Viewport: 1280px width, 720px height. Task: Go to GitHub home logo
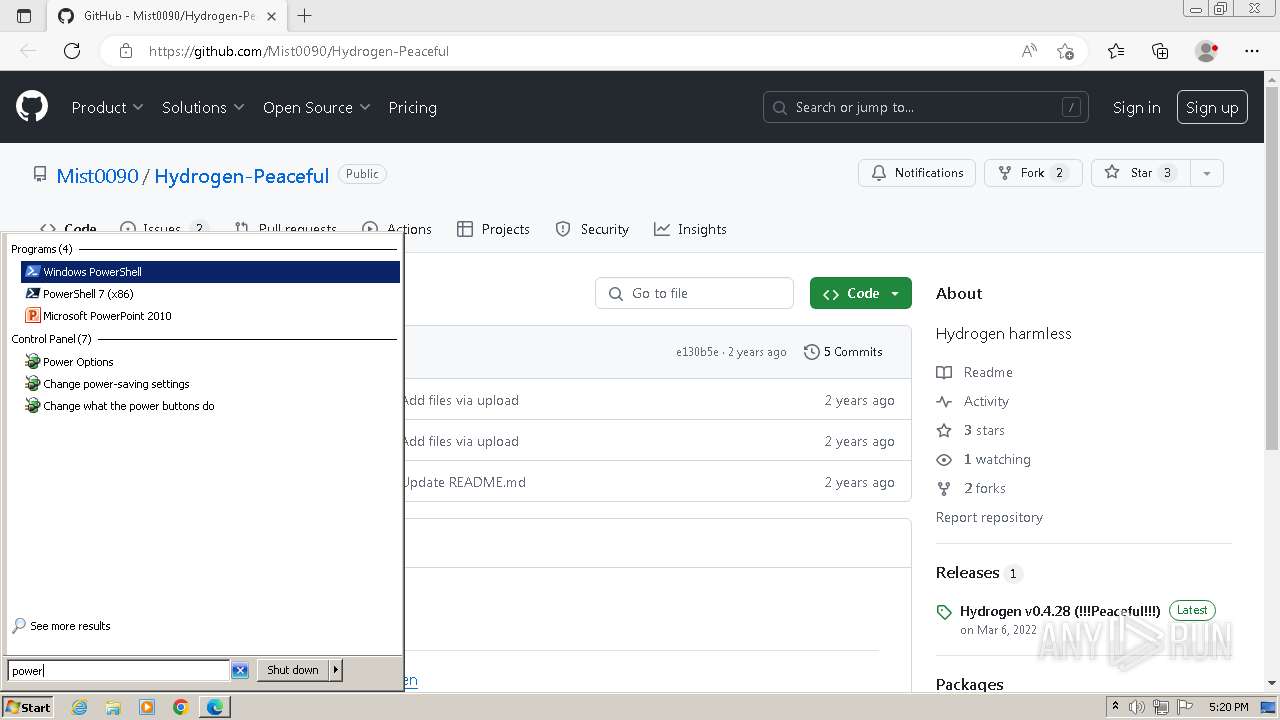[x=32, y=107]
